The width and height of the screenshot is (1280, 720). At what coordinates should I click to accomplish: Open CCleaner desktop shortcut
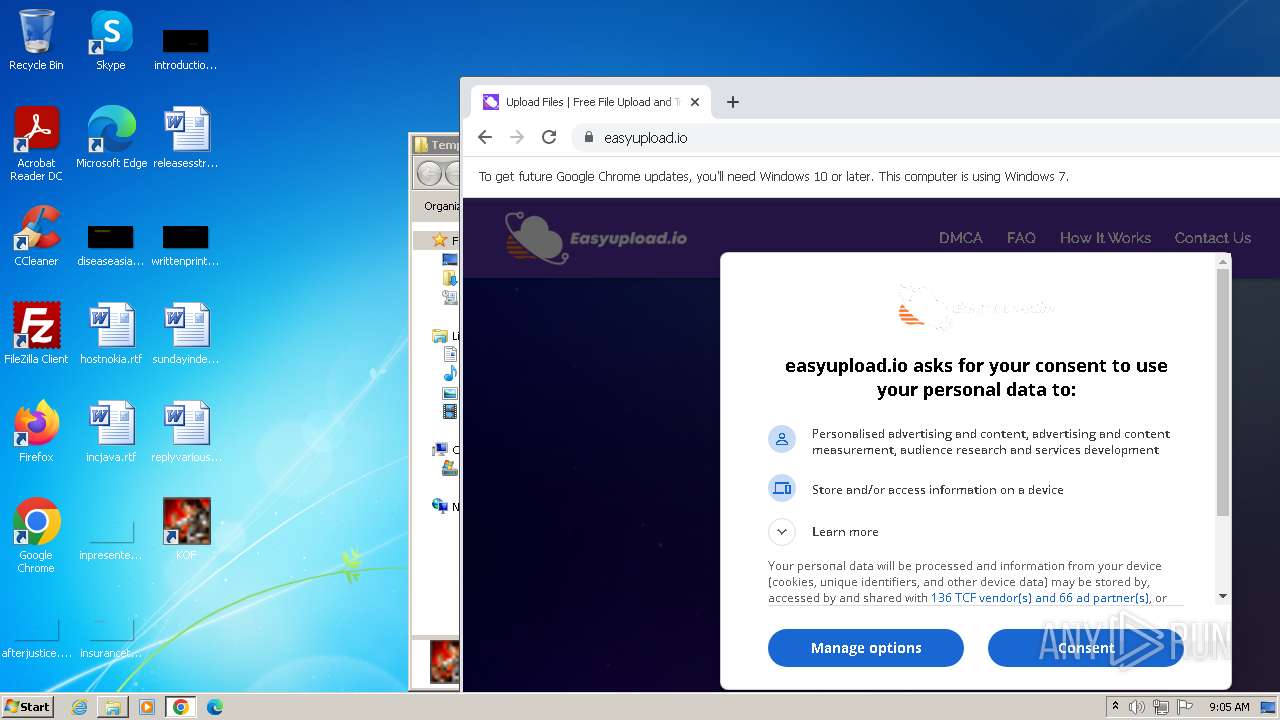click(36, 236)
